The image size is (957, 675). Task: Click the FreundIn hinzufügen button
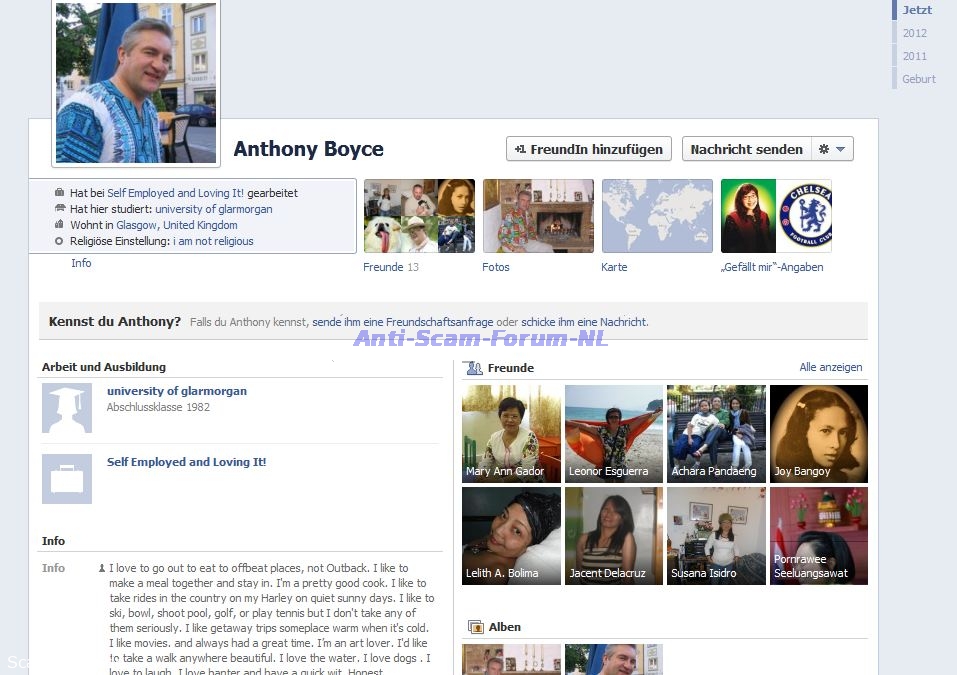click(x=588, y=149)
